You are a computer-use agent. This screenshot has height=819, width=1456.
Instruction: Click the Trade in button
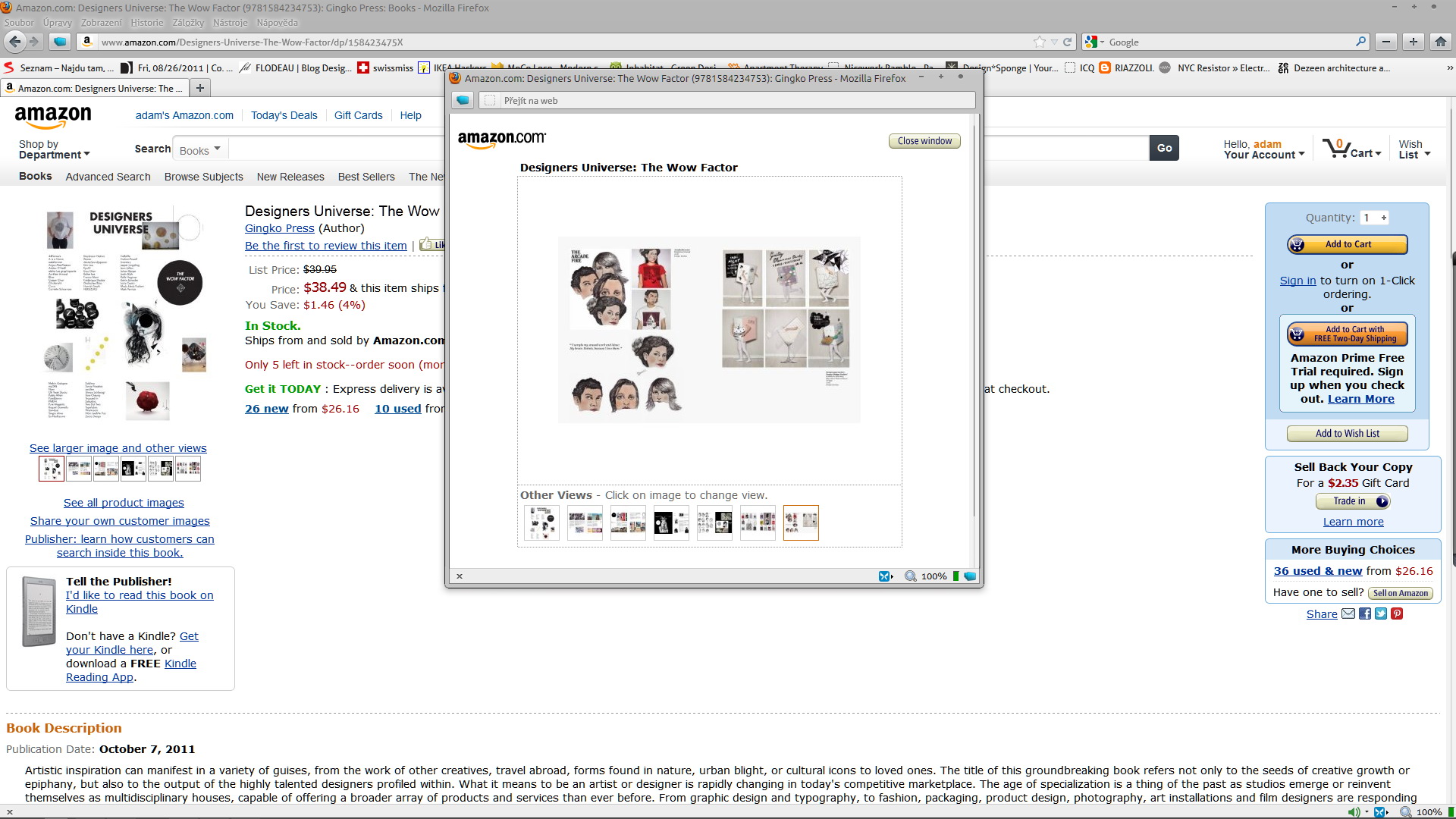tap(1353, 501)
